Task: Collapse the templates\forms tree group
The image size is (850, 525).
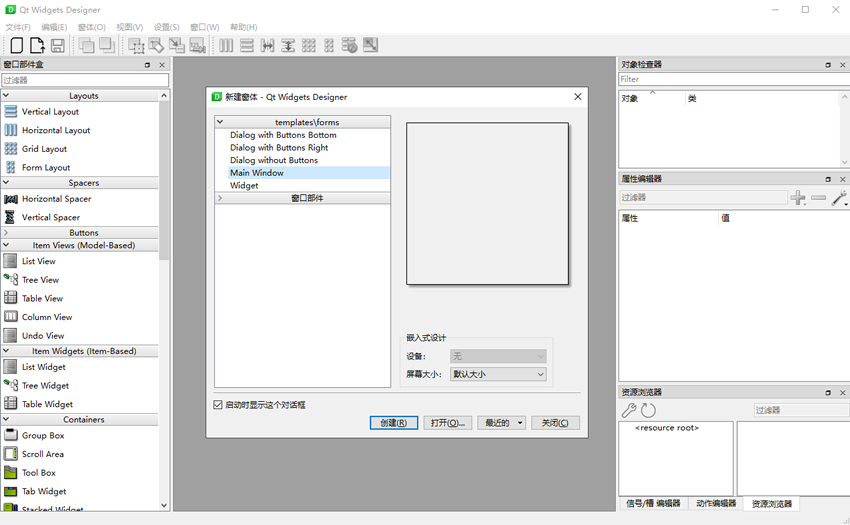Action: (x=220, y=122)
